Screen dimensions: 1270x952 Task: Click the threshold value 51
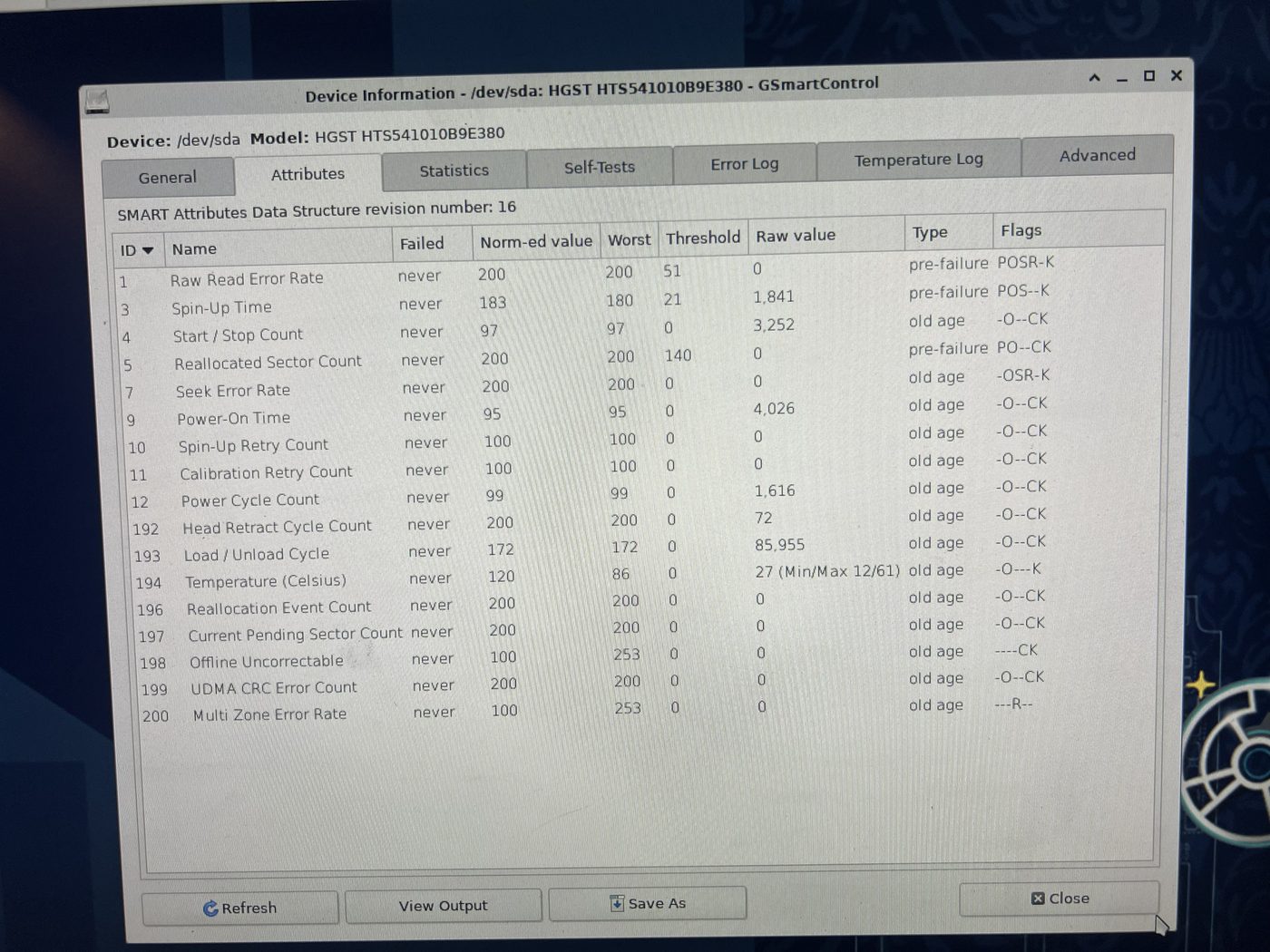coord(672,270)
